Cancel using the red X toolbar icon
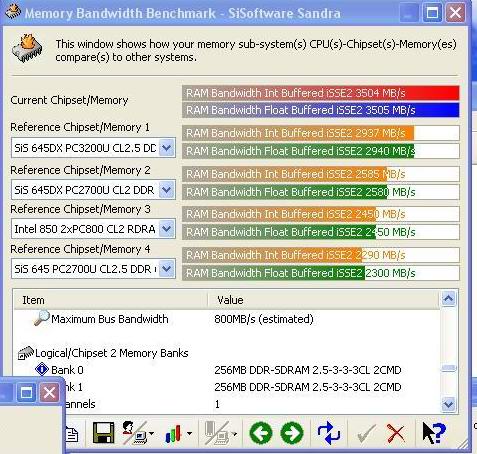Image resolution: width=477 pixels, height=454 pixels. pyautogui.click(x=396, y=434)
